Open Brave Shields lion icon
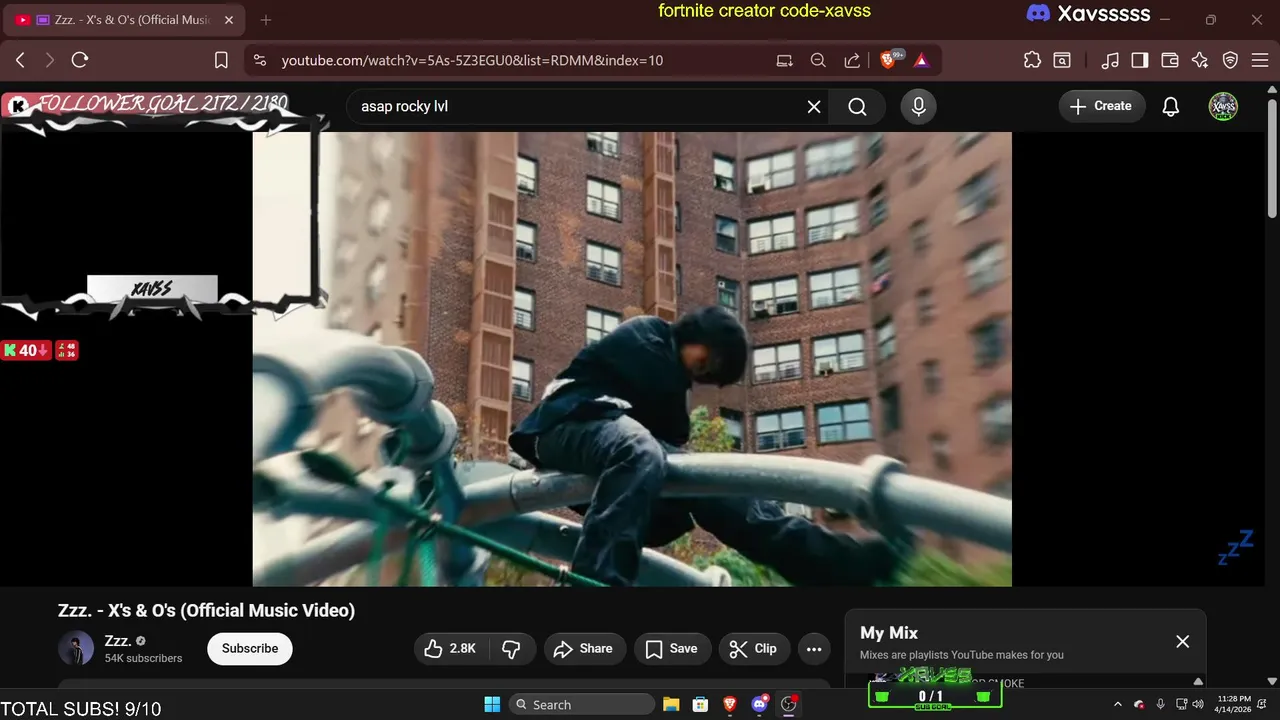The height and width of the screenshot is (720, 1280). tap(889, 60)
